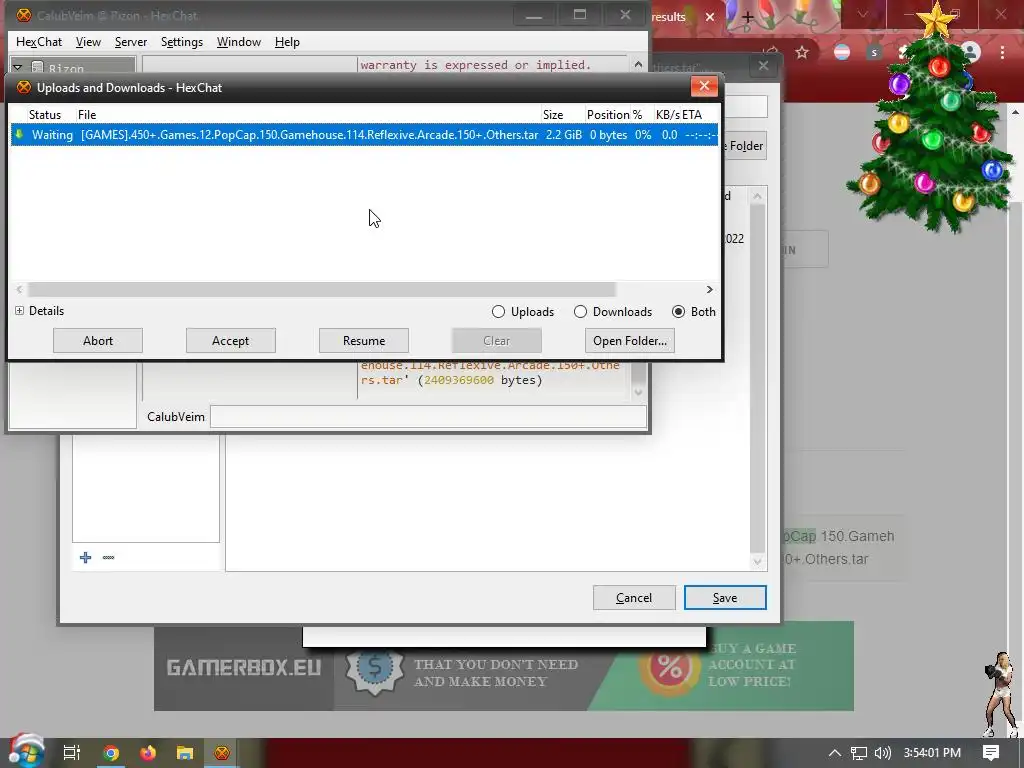Open the Settings menu
Viewport: 1024px width, 768px height.
coord(182,42)
